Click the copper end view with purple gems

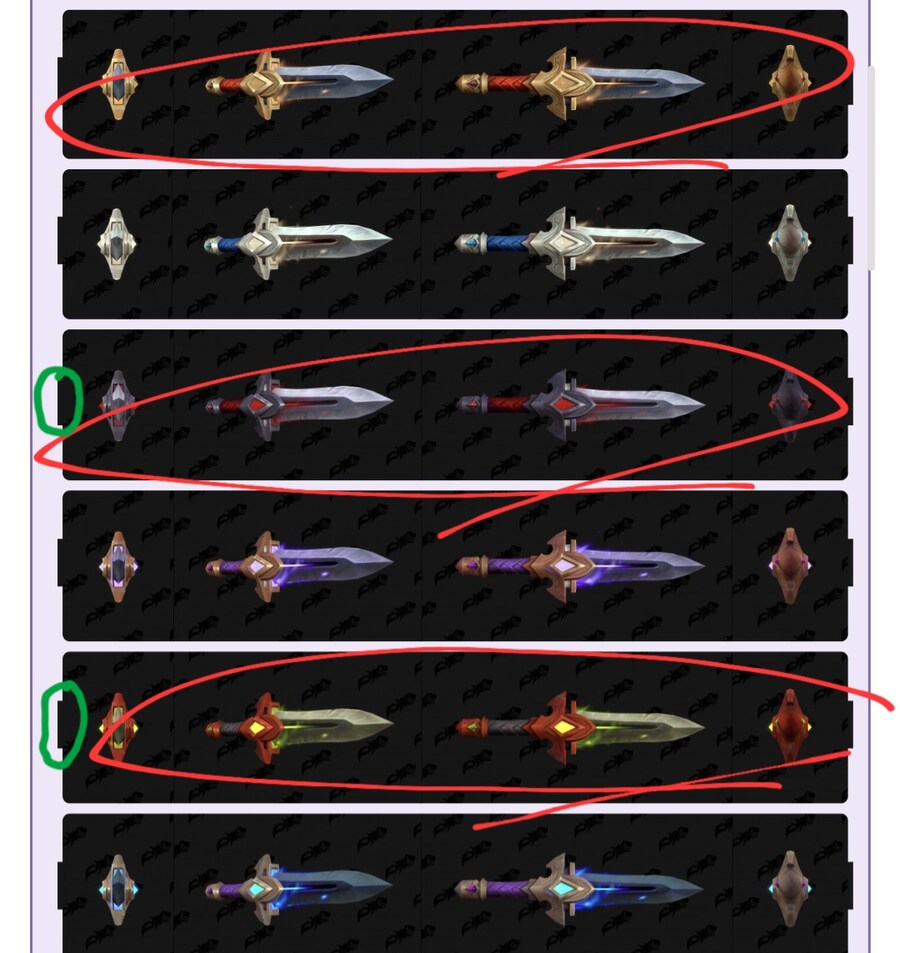789,566
